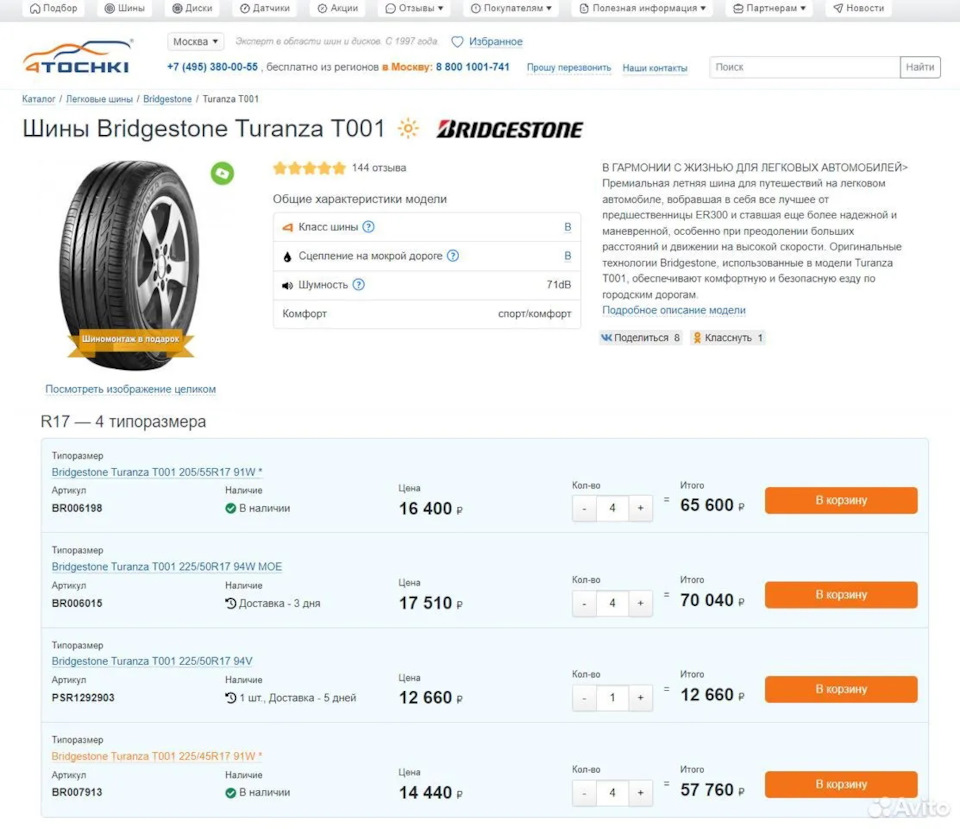960x829 pixels.
Task: Click the Найти search button
Action: (919, 67)
